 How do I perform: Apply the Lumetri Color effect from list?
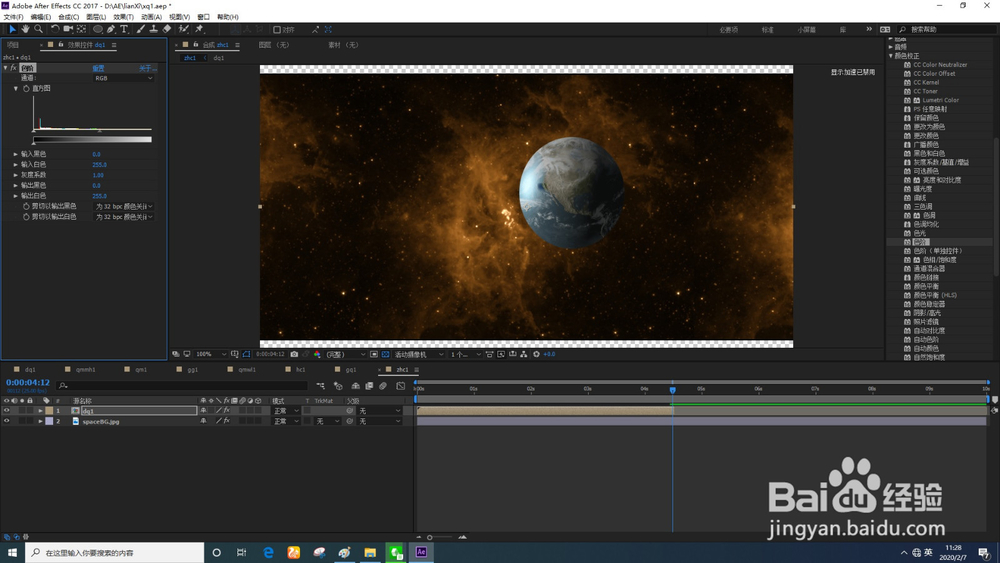point(940,100)
